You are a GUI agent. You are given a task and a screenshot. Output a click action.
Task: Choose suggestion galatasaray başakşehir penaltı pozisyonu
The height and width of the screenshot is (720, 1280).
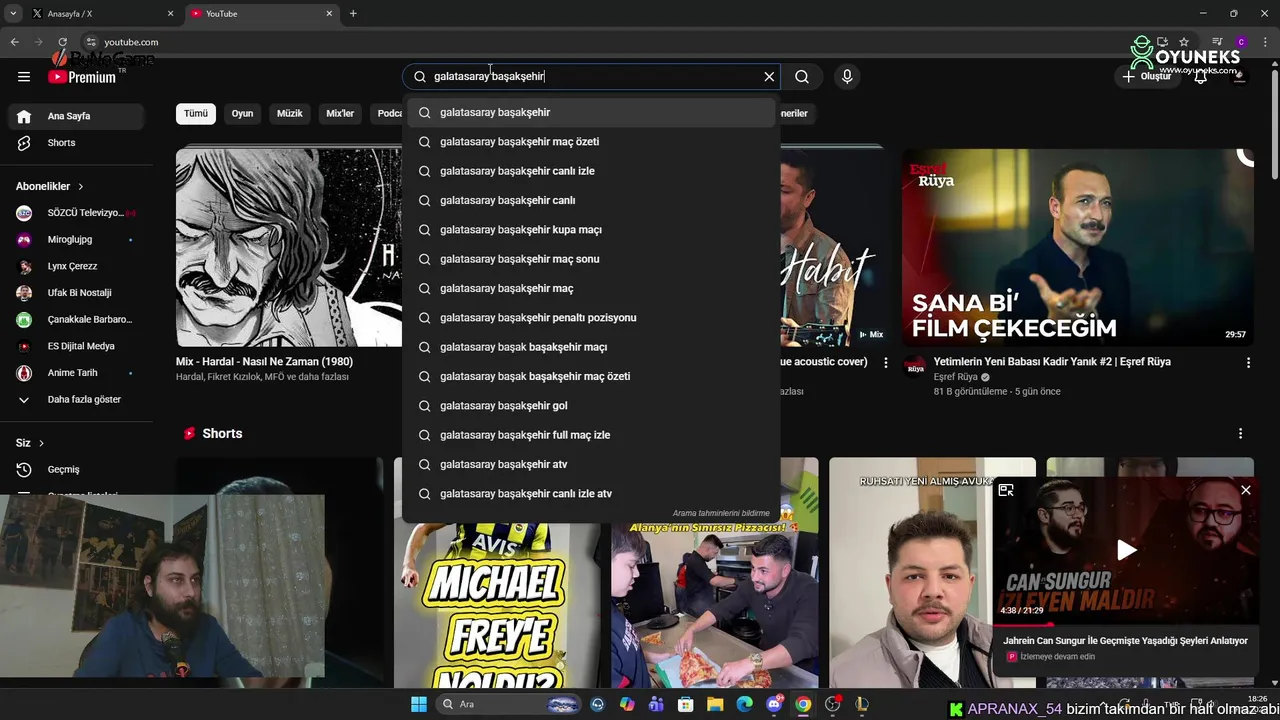coord(591,318)
